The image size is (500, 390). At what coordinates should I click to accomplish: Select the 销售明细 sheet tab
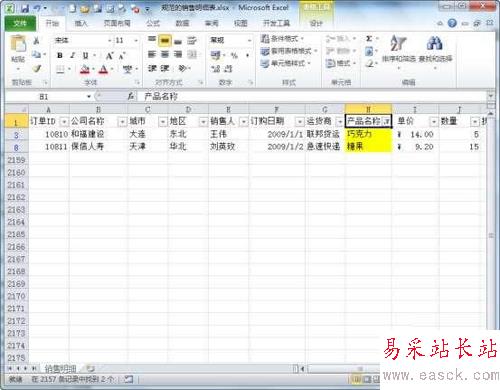[x=61, y=368]
